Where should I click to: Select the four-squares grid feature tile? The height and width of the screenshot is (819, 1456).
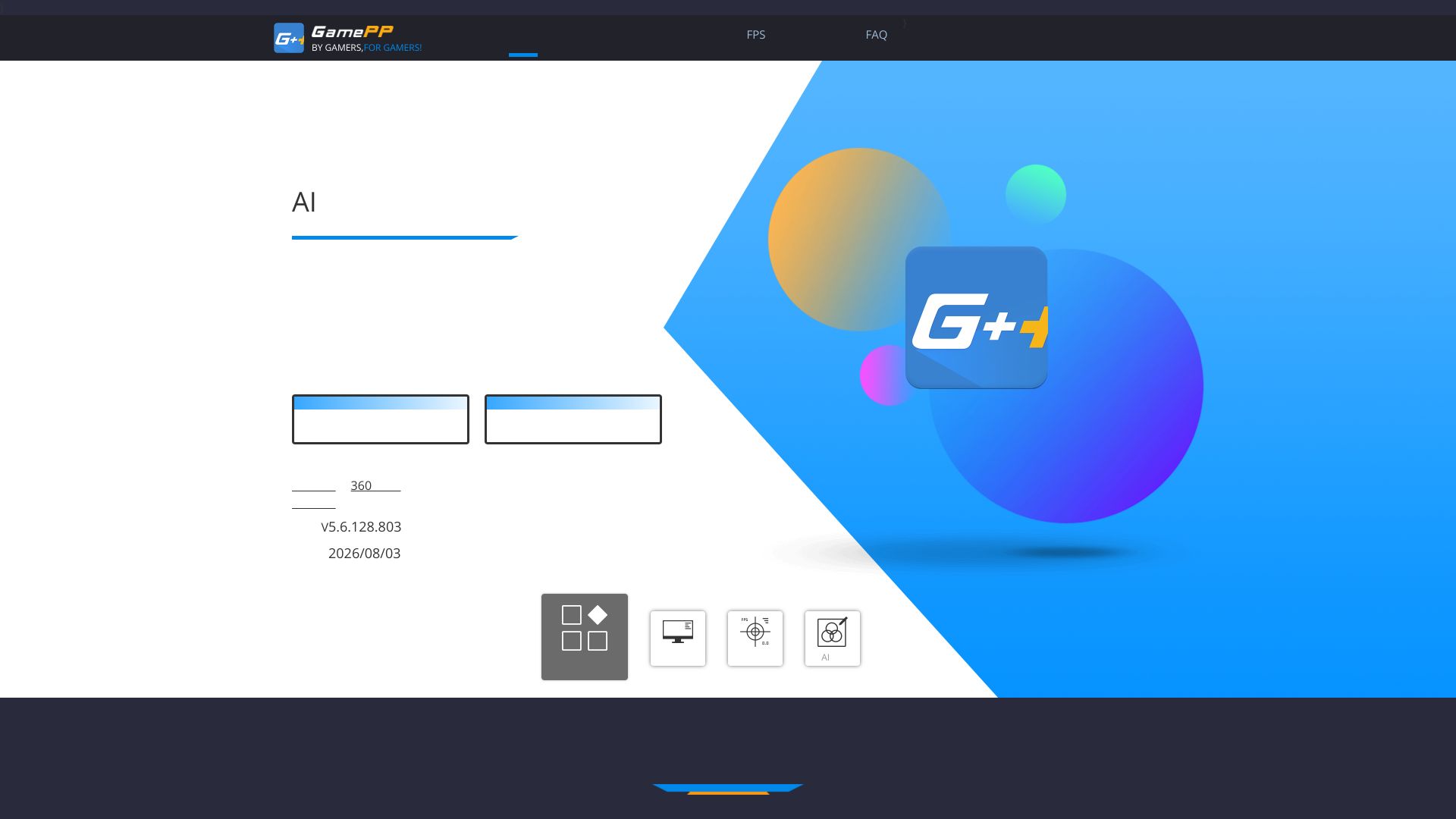(x=585, y=637)
